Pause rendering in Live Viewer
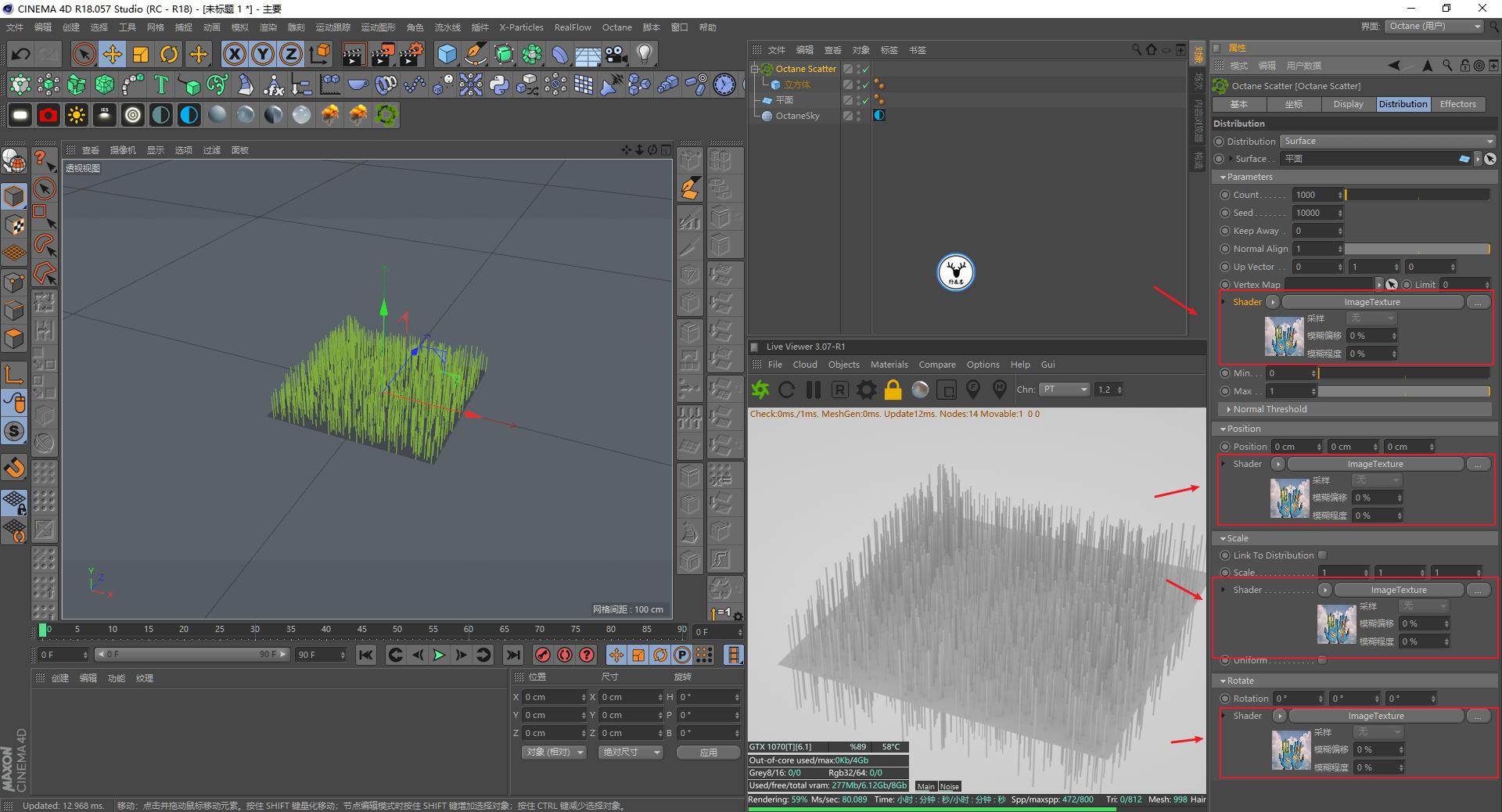 (x=814, y=390)
